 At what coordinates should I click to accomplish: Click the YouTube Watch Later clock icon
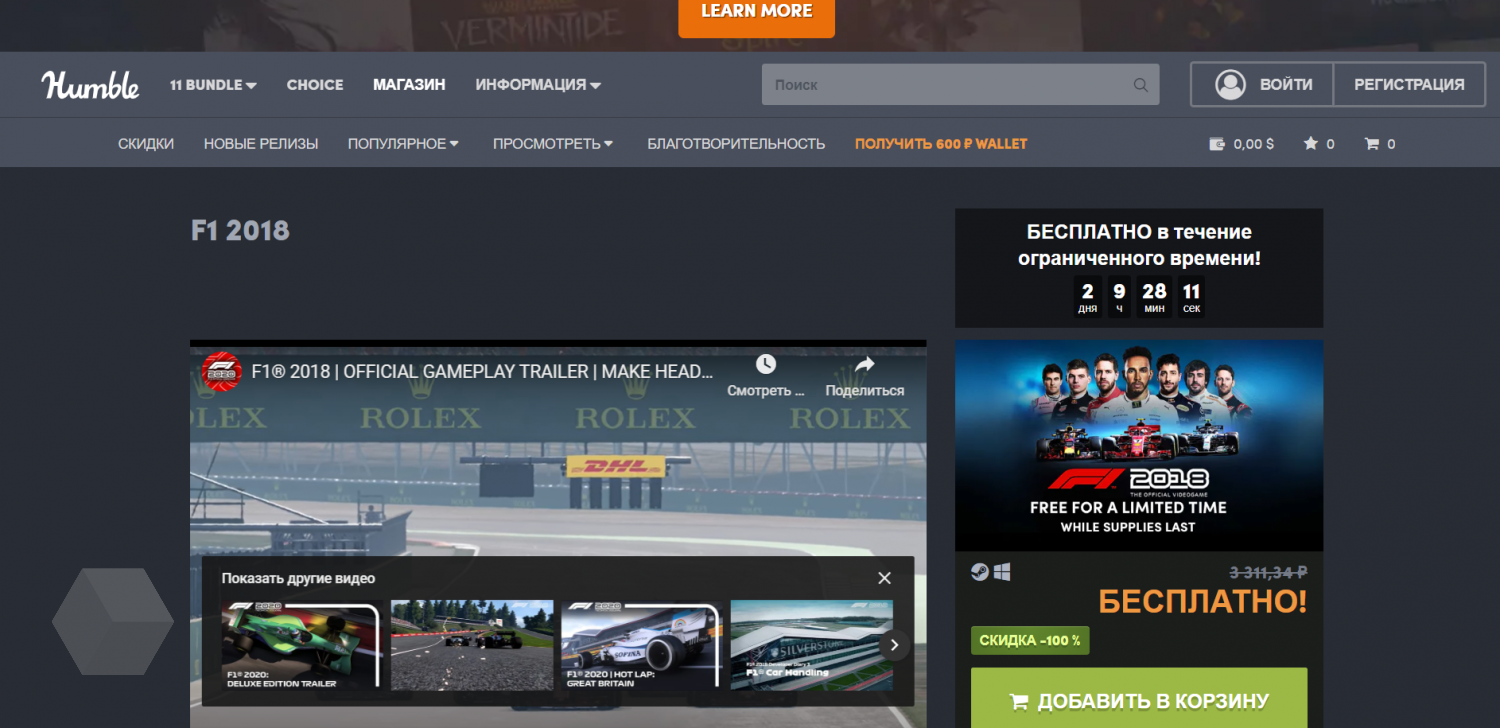point(765,365)
